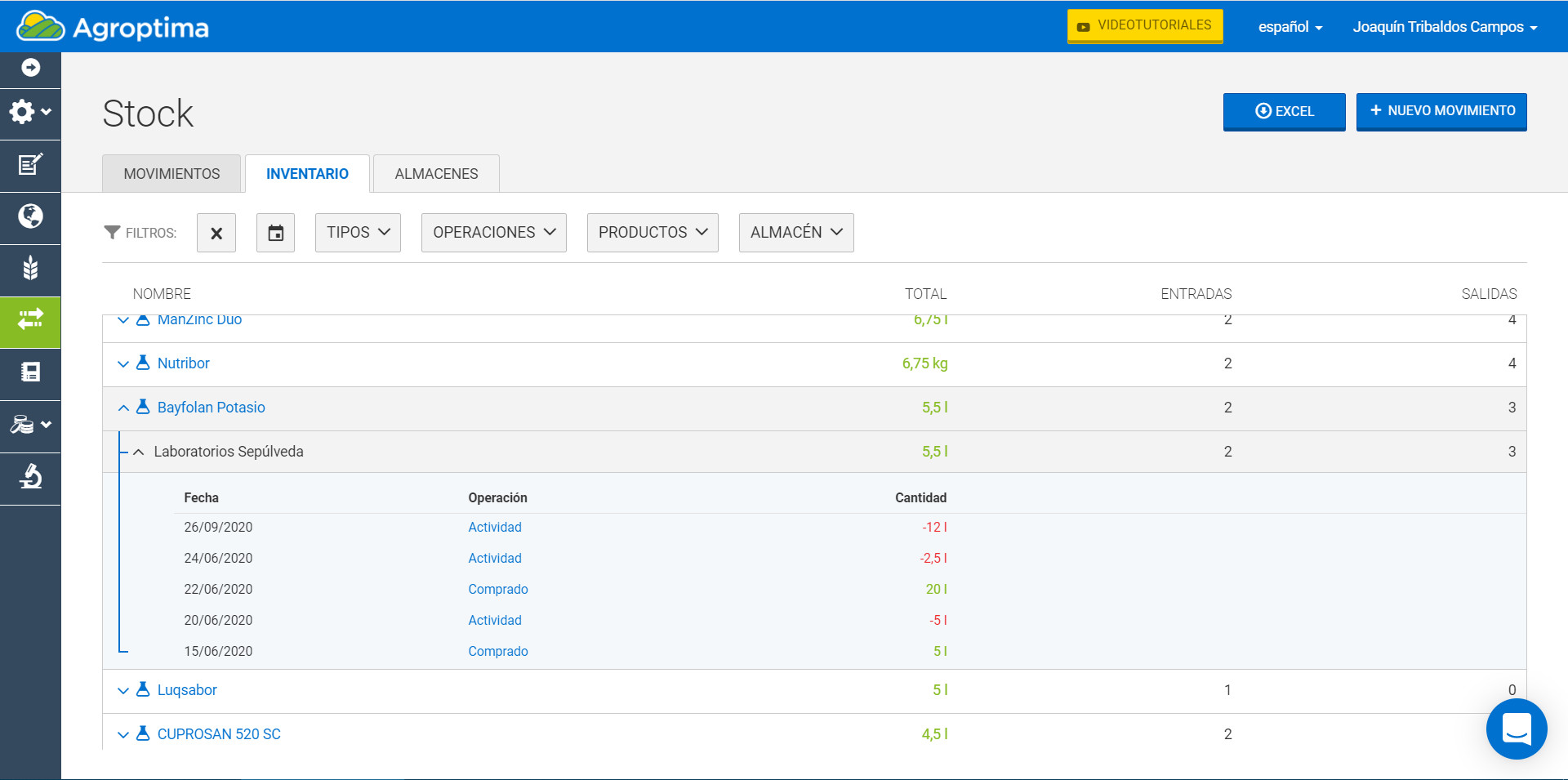Open the notes edit icon in sidebar
This screenshot has height=780, width=1568.
tap(30, 165)
